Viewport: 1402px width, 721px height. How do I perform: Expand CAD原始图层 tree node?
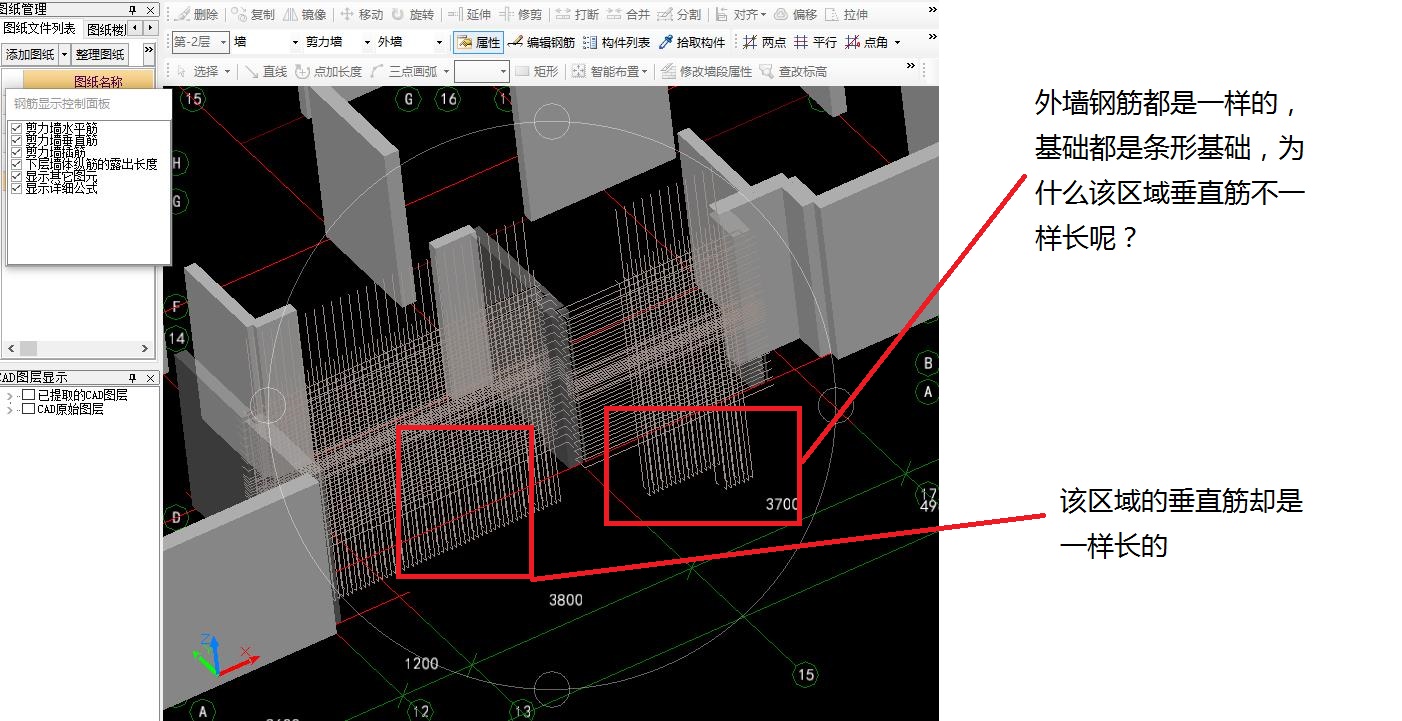click(x=10, y=410)
